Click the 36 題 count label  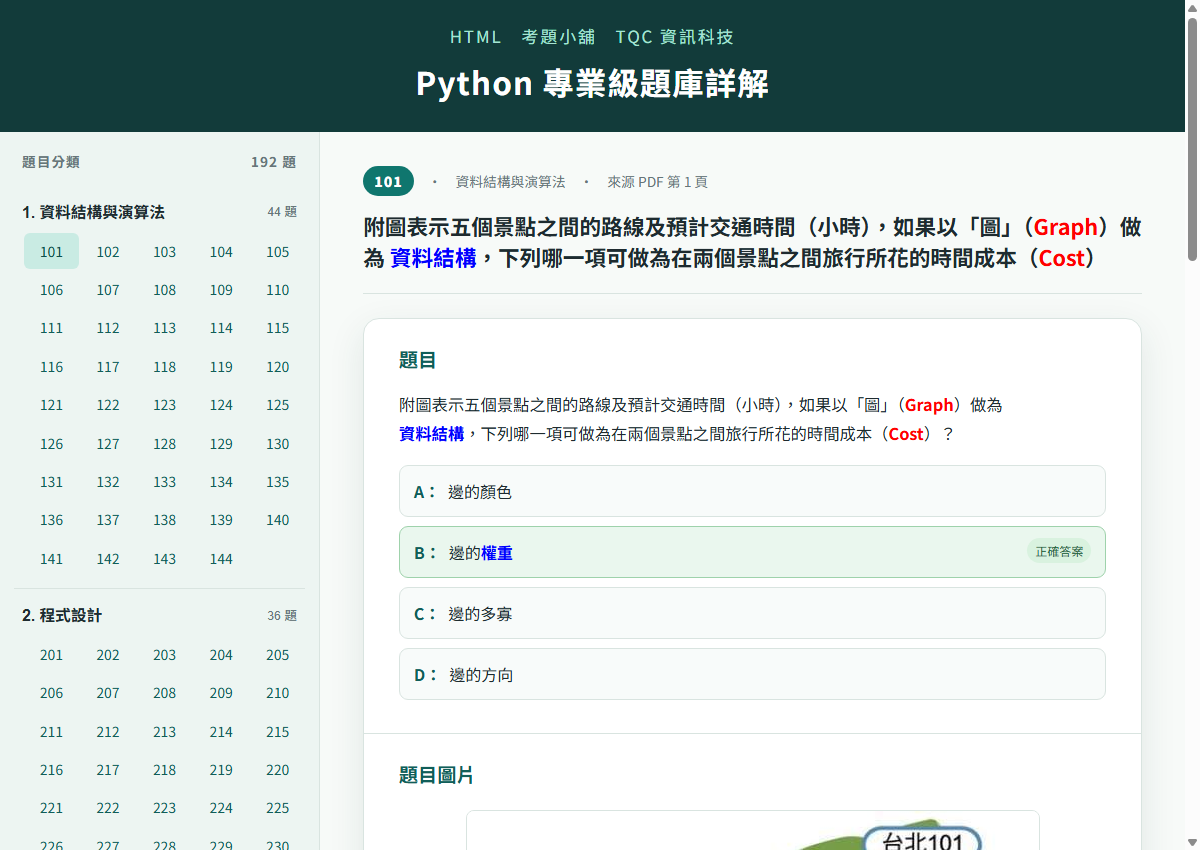tap(282, 615)
